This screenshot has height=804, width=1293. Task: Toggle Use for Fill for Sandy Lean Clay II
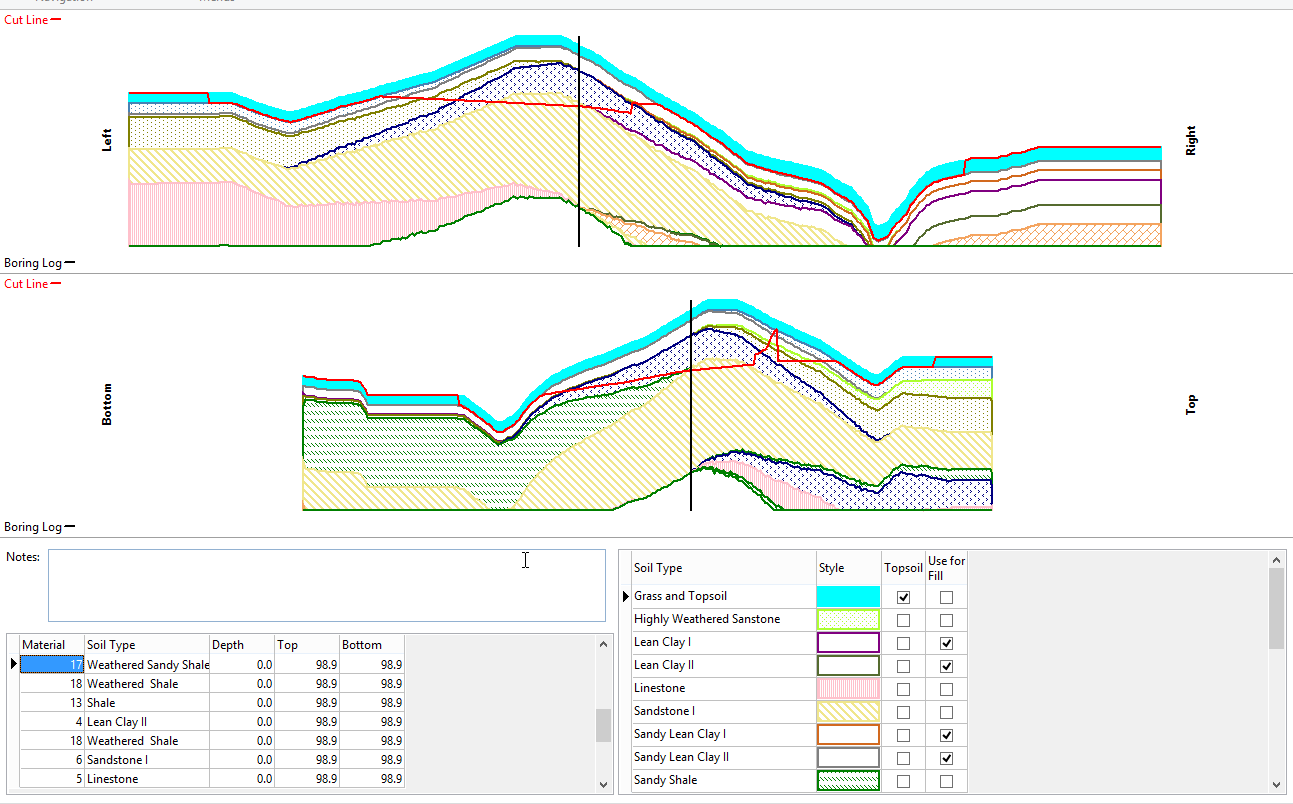pyautogui.click(x=946, y=758)
